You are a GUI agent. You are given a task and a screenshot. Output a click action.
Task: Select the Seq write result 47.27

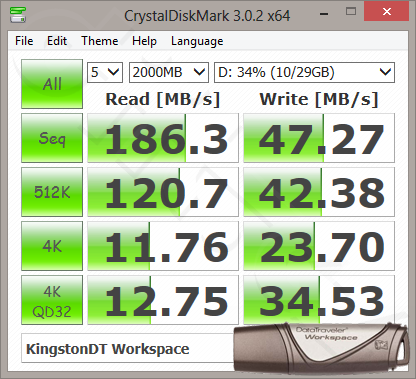click(x=319, y=138)
